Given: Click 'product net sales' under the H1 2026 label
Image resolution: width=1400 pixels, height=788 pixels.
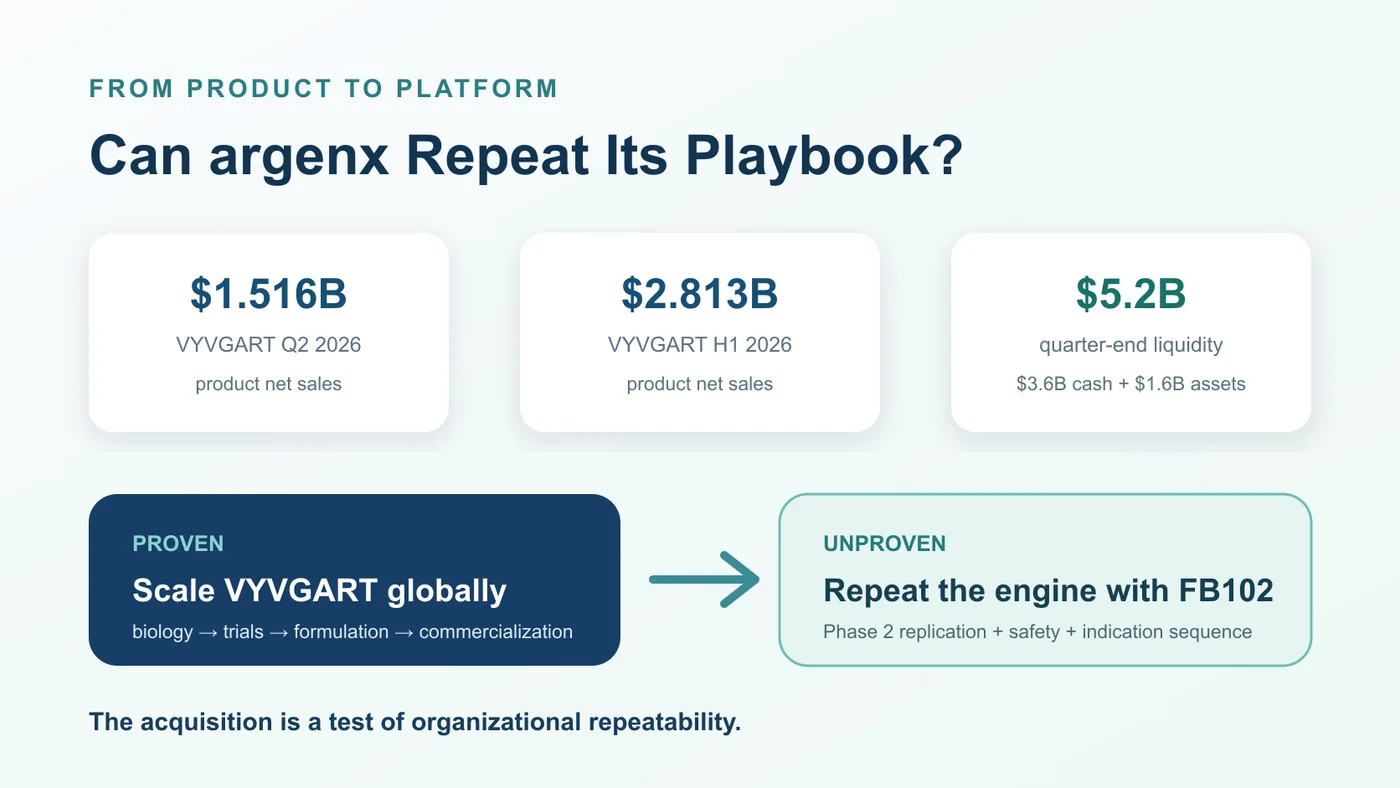Looking at the screenshot, I should (x=700, y=384).
